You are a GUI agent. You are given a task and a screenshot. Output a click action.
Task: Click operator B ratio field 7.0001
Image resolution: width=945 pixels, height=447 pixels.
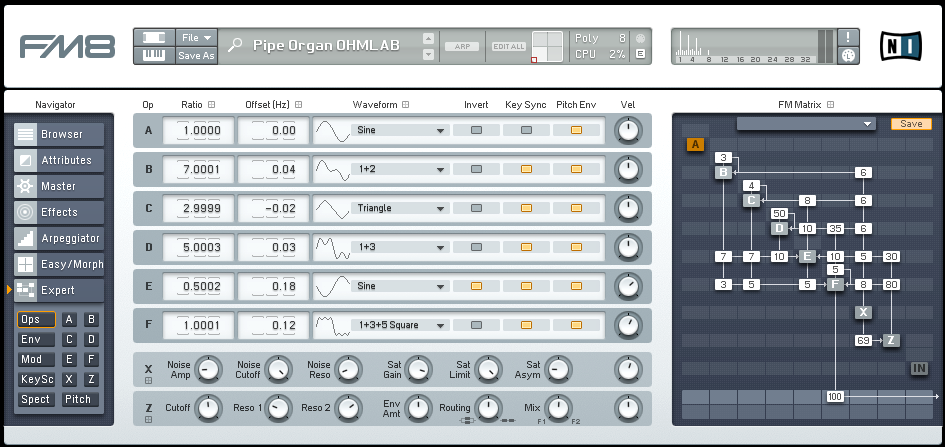198,169
